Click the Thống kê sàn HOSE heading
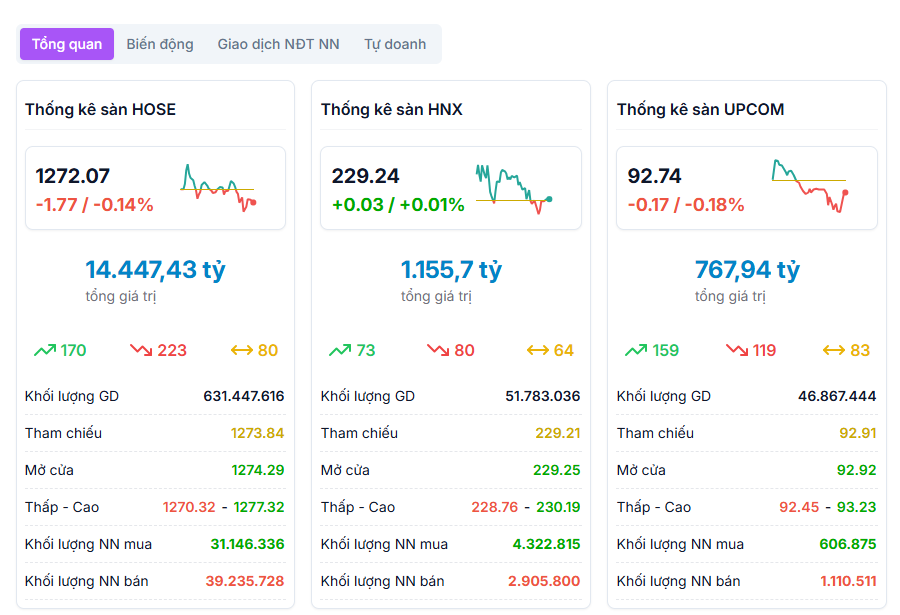This screenshot has height=615, width=900. 100,109
